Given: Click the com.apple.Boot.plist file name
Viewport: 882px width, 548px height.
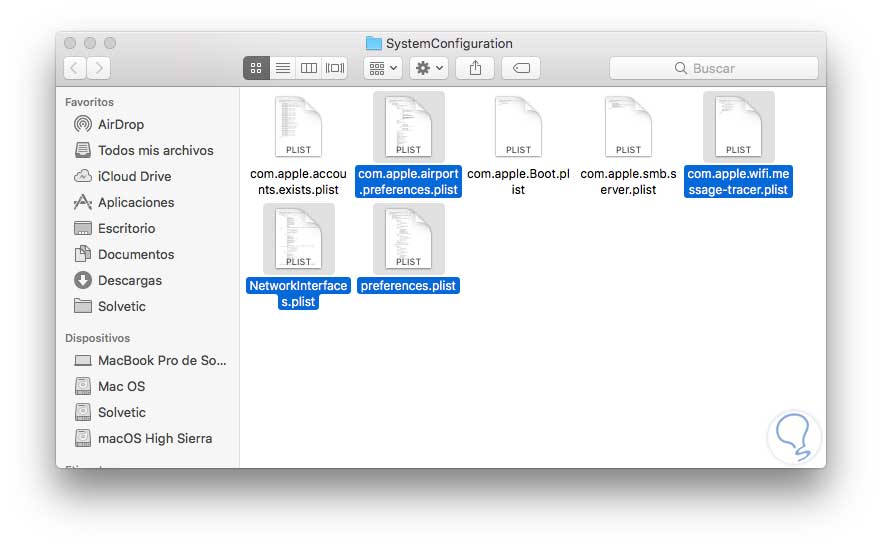Looking at the screenshot, I should point(518,182).
